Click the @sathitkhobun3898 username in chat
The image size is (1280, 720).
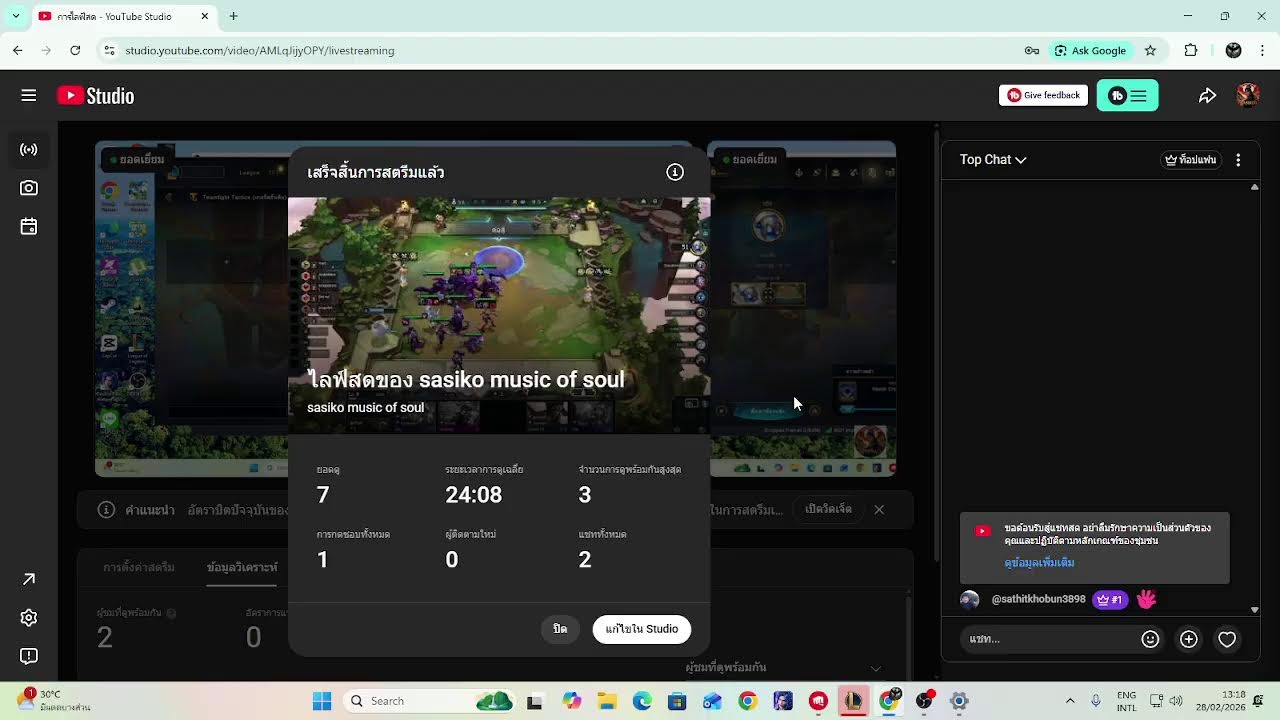[1038, 599]
